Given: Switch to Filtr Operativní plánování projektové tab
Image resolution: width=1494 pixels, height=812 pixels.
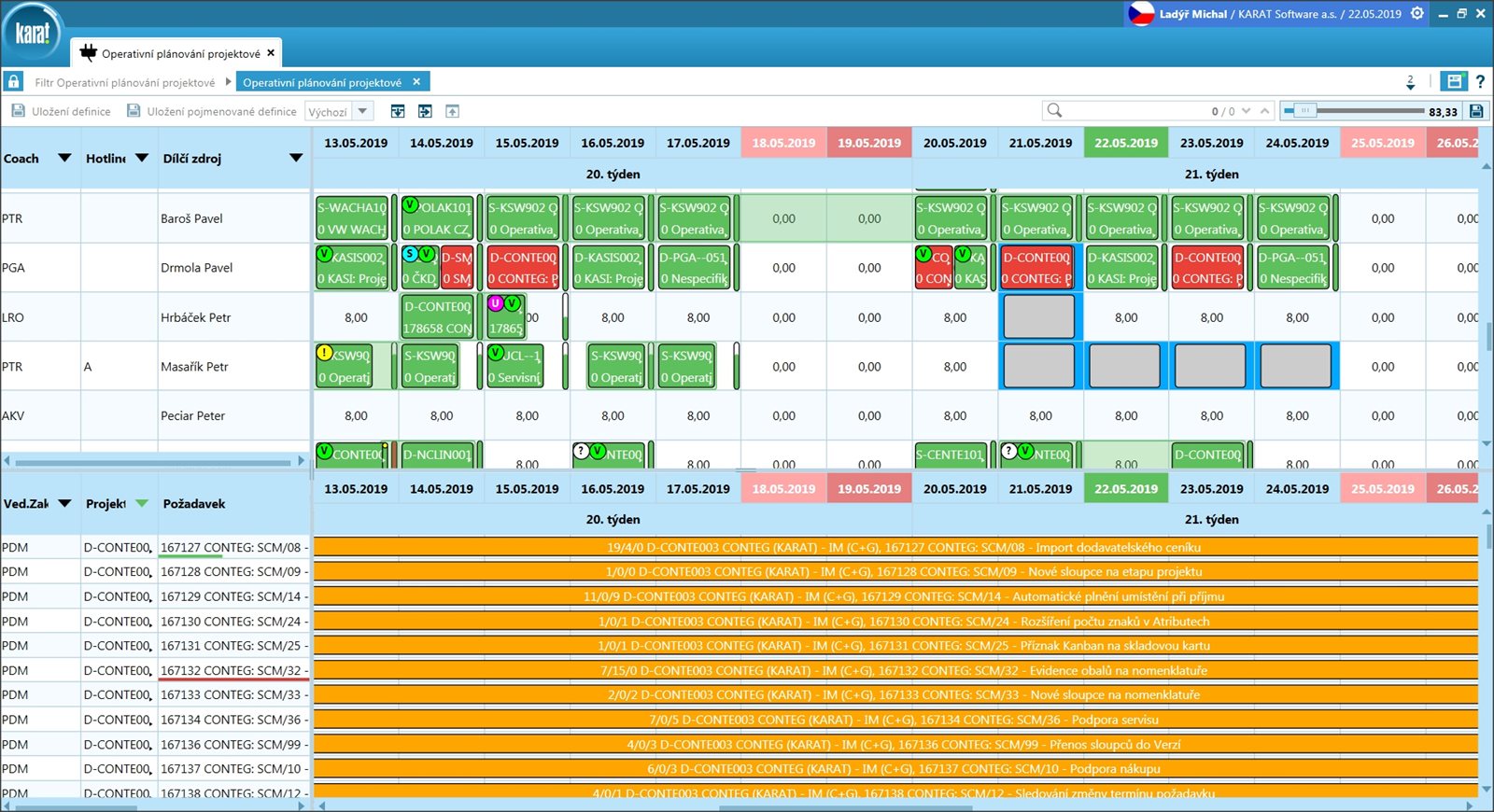Looking at the screenshot, I should [x=124, y=82].
